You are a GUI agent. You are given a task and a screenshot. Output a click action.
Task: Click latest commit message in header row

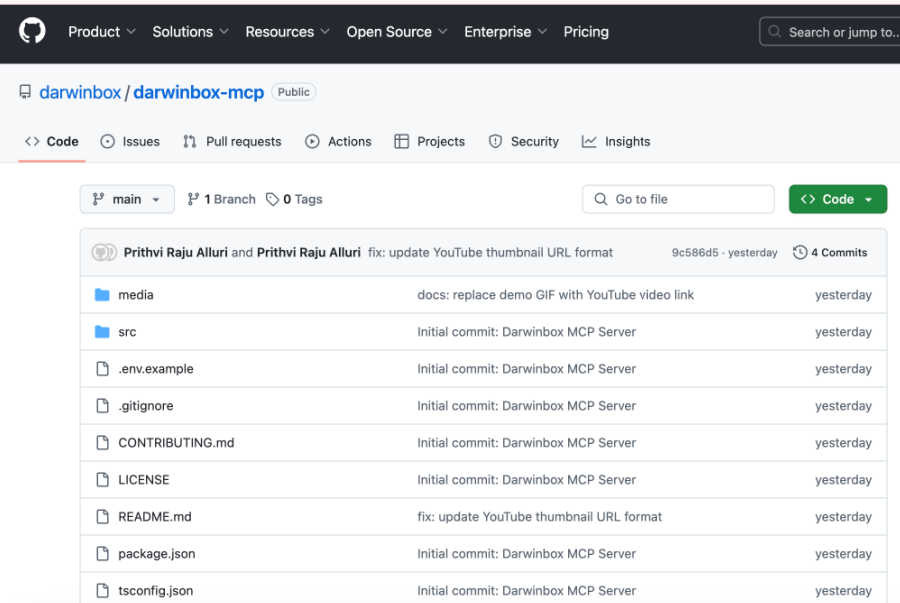490,252
